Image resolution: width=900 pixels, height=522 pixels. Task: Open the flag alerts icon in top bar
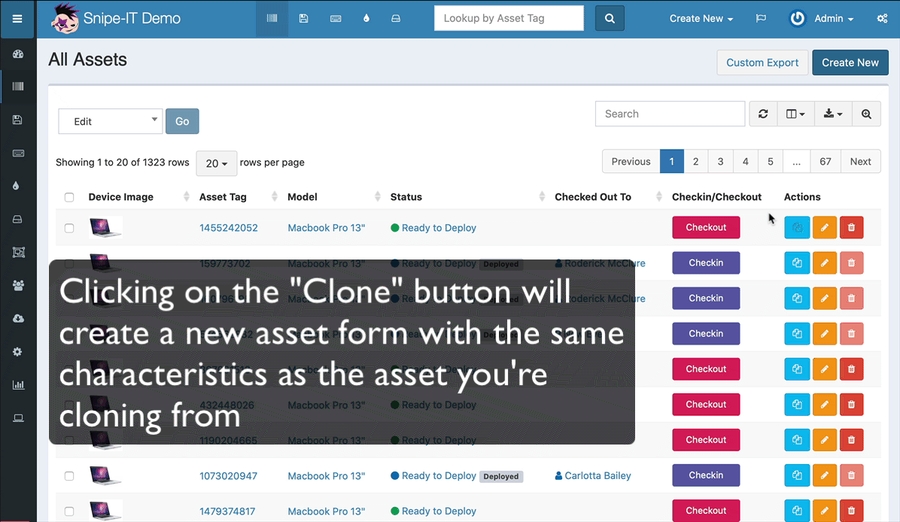pos(761,18)
